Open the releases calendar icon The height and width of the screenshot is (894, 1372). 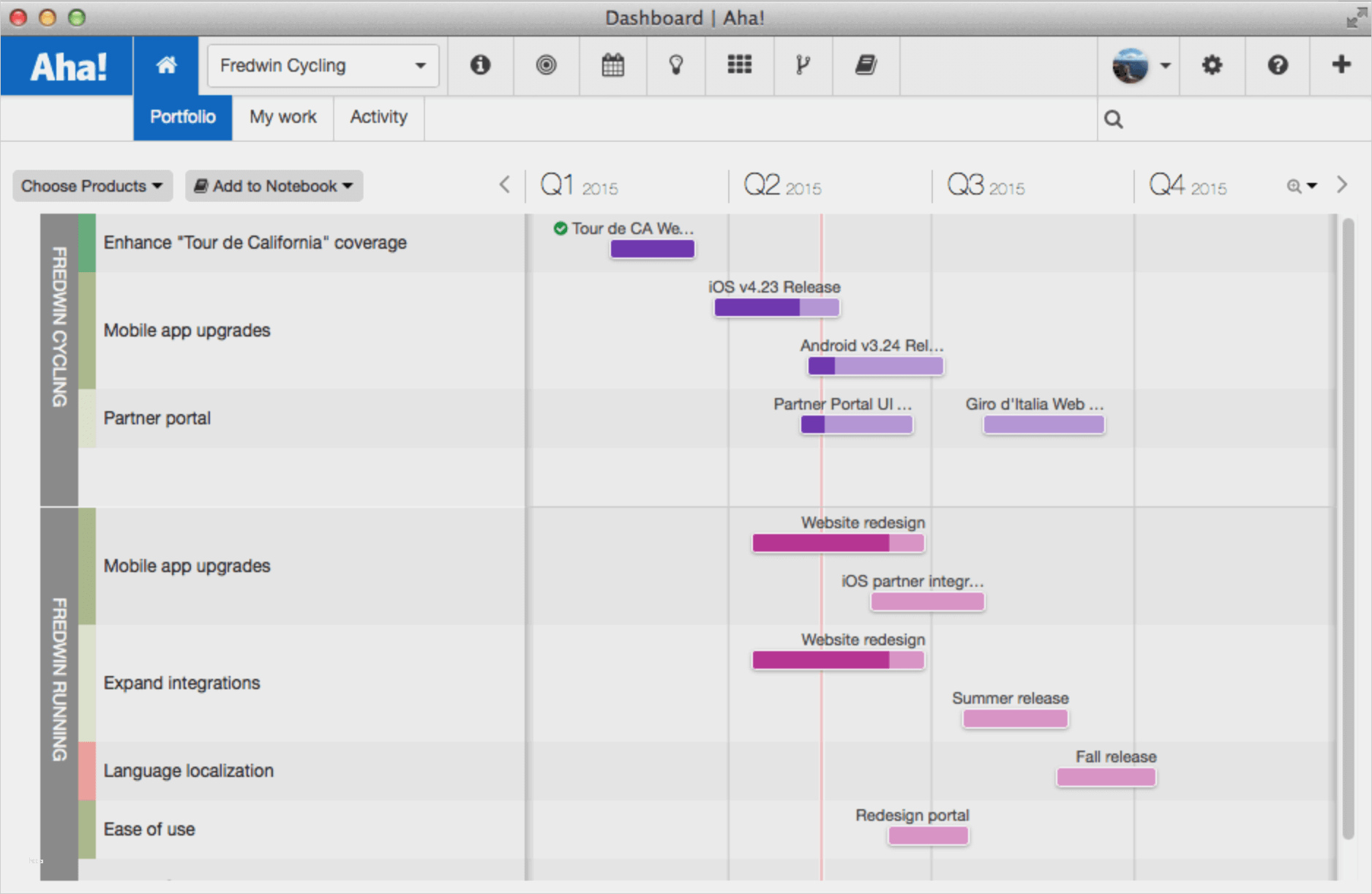click(x=612, y=66)
